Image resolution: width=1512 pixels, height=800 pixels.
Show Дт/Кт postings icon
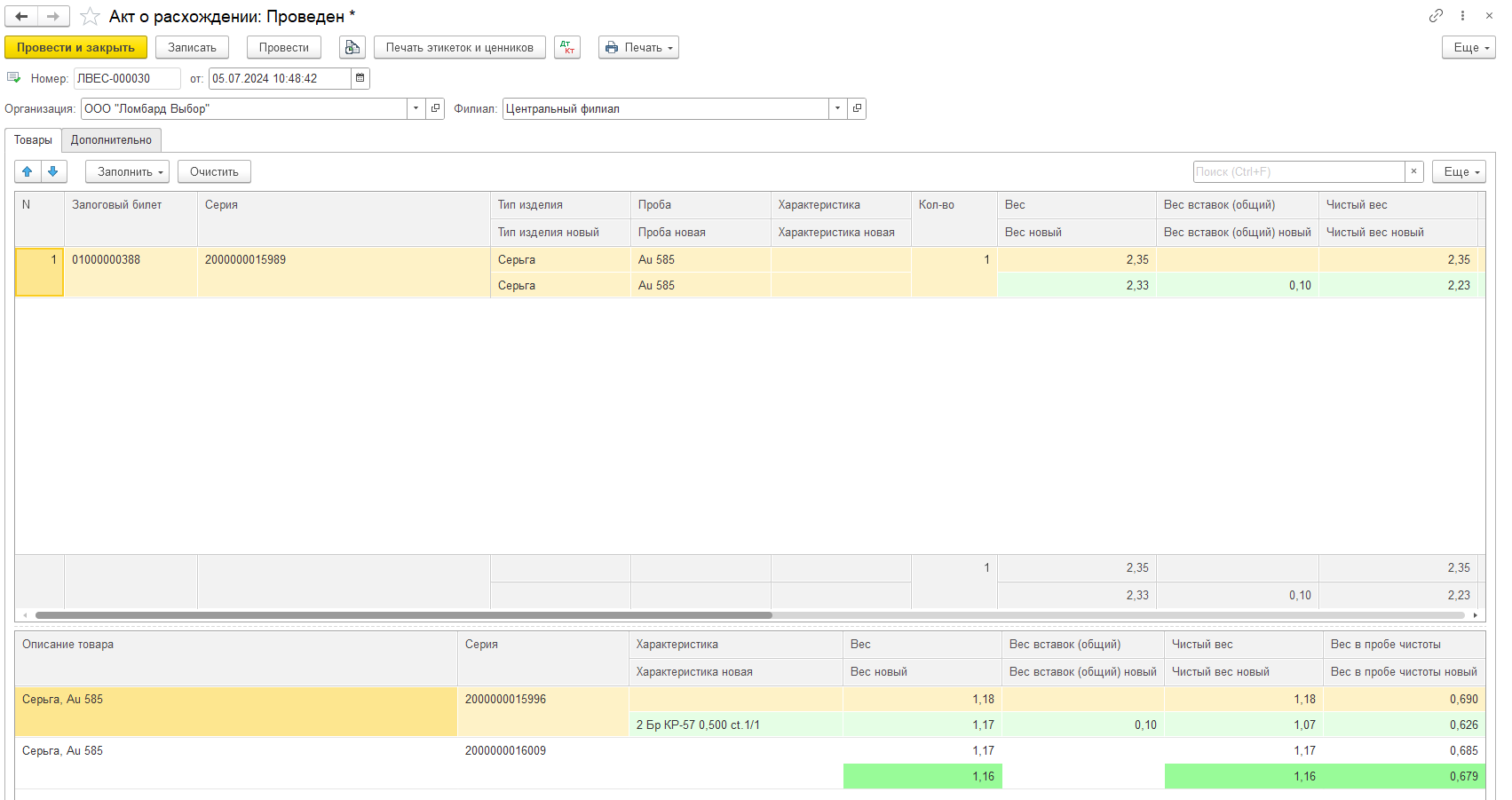click(567, 48)
